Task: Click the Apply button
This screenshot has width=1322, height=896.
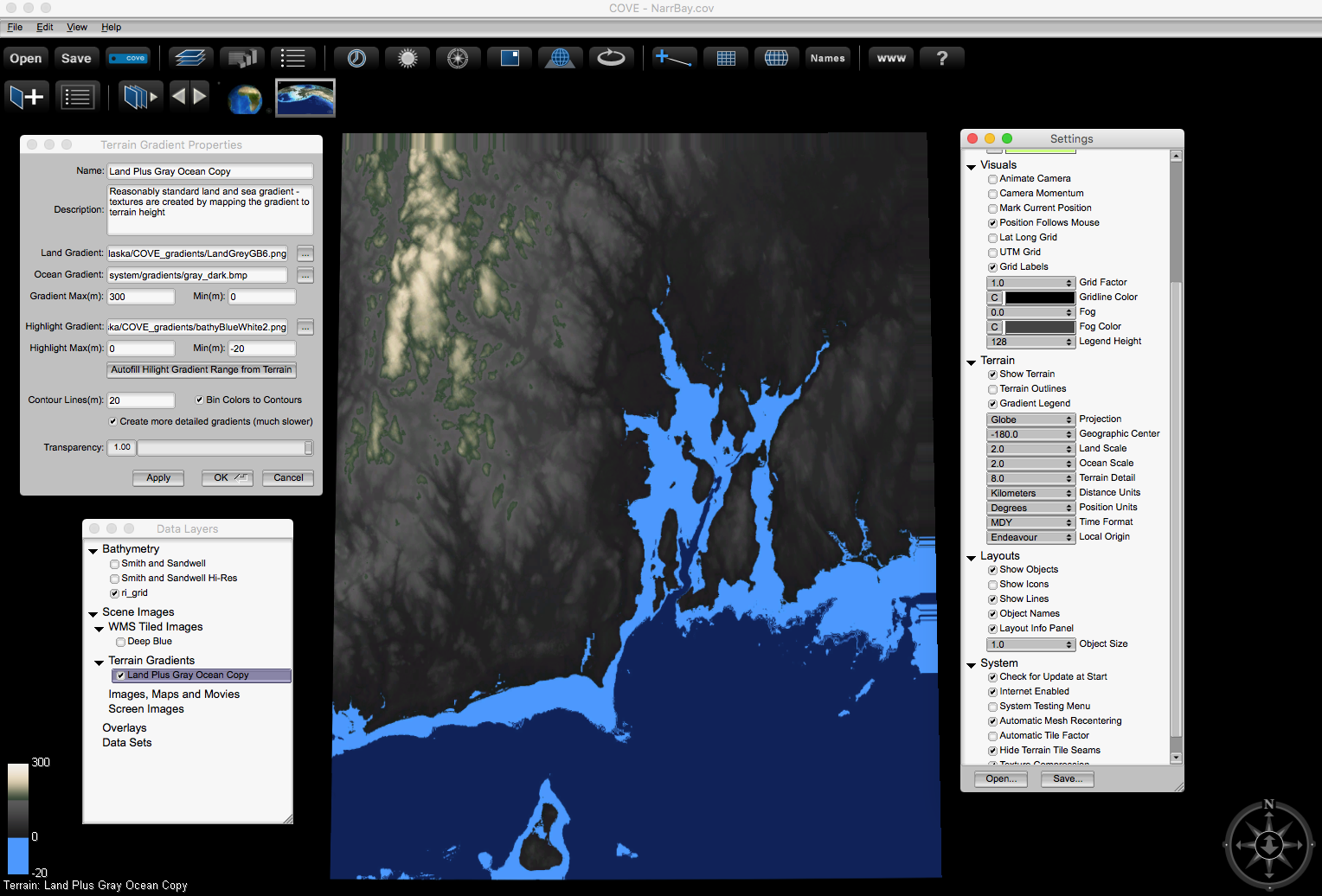Action: (x=158, y=478)
